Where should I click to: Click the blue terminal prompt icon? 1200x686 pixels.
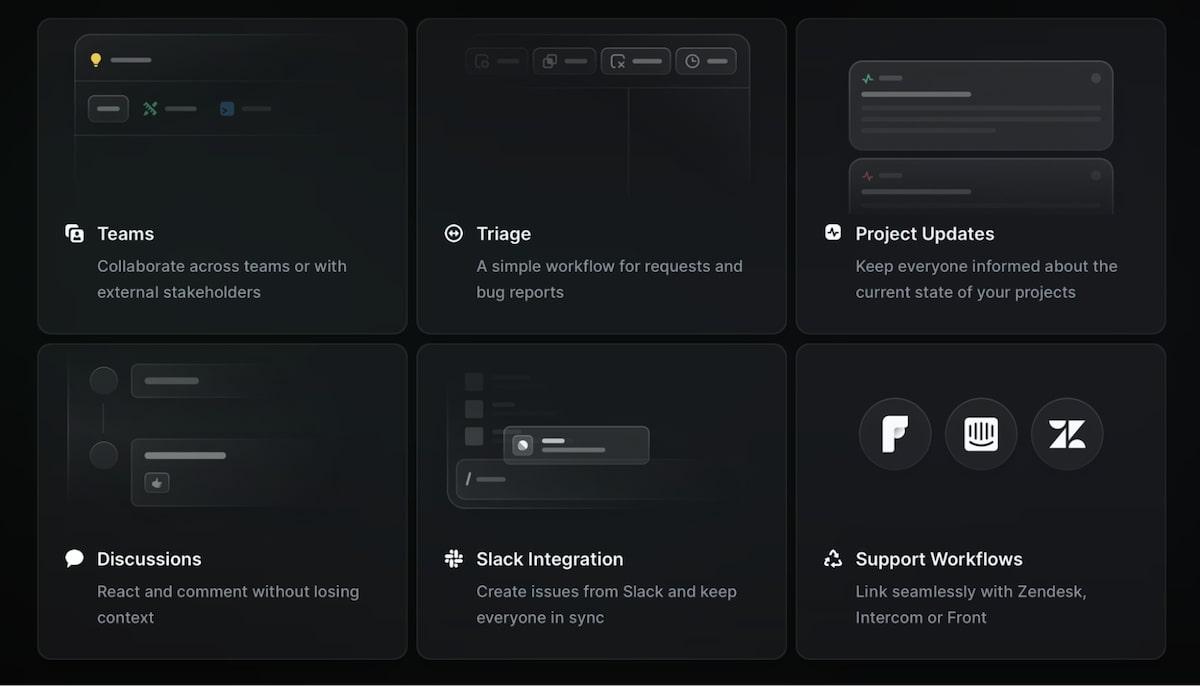[x=227, y=108]
